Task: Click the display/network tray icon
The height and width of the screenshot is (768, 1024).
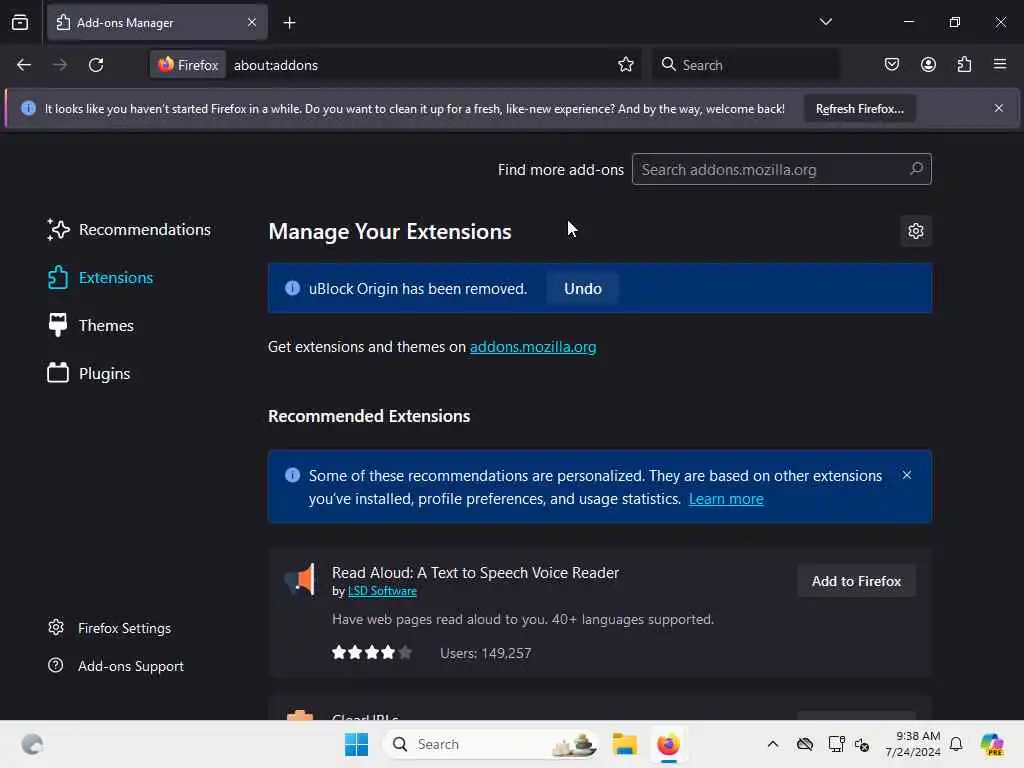Action: [x=836, y=744]
